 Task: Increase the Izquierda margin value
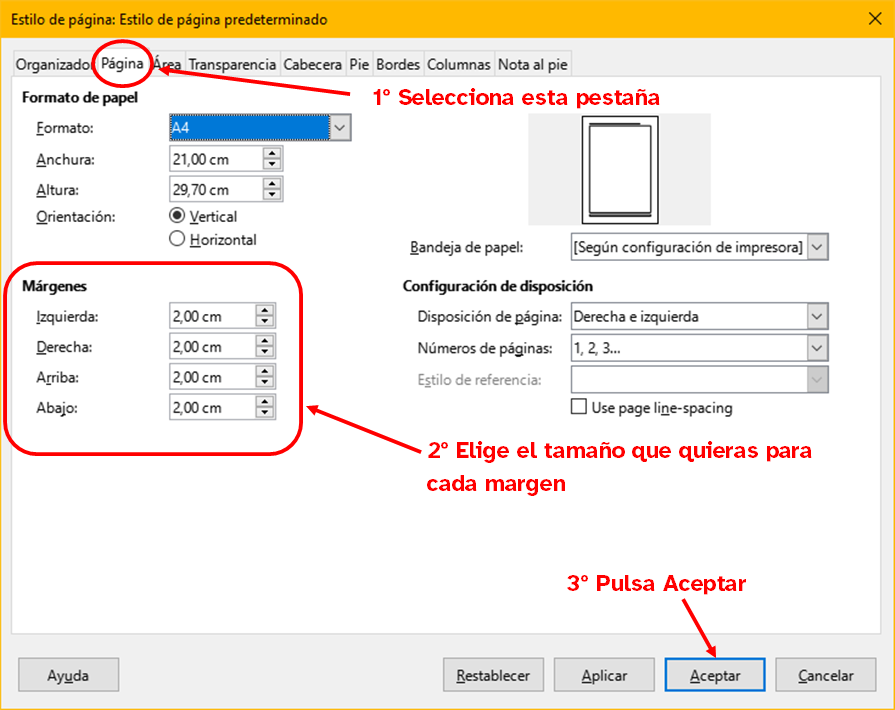264,311
